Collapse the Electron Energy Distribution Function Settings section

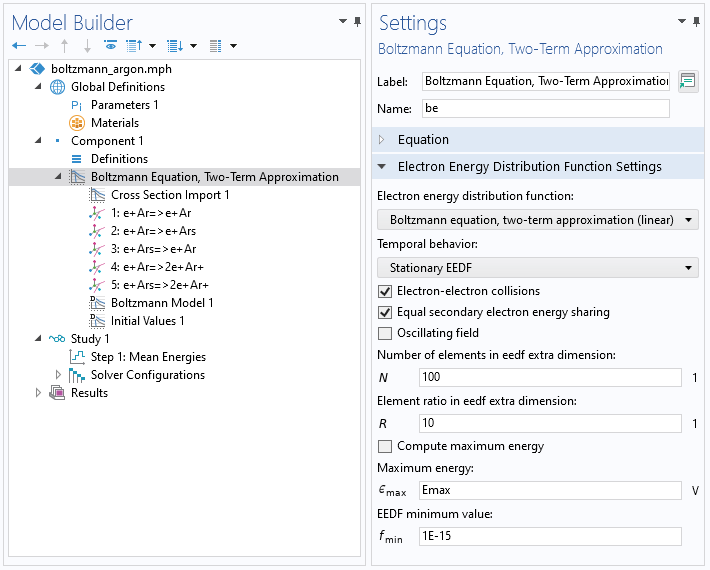click(x=382, y=167)
